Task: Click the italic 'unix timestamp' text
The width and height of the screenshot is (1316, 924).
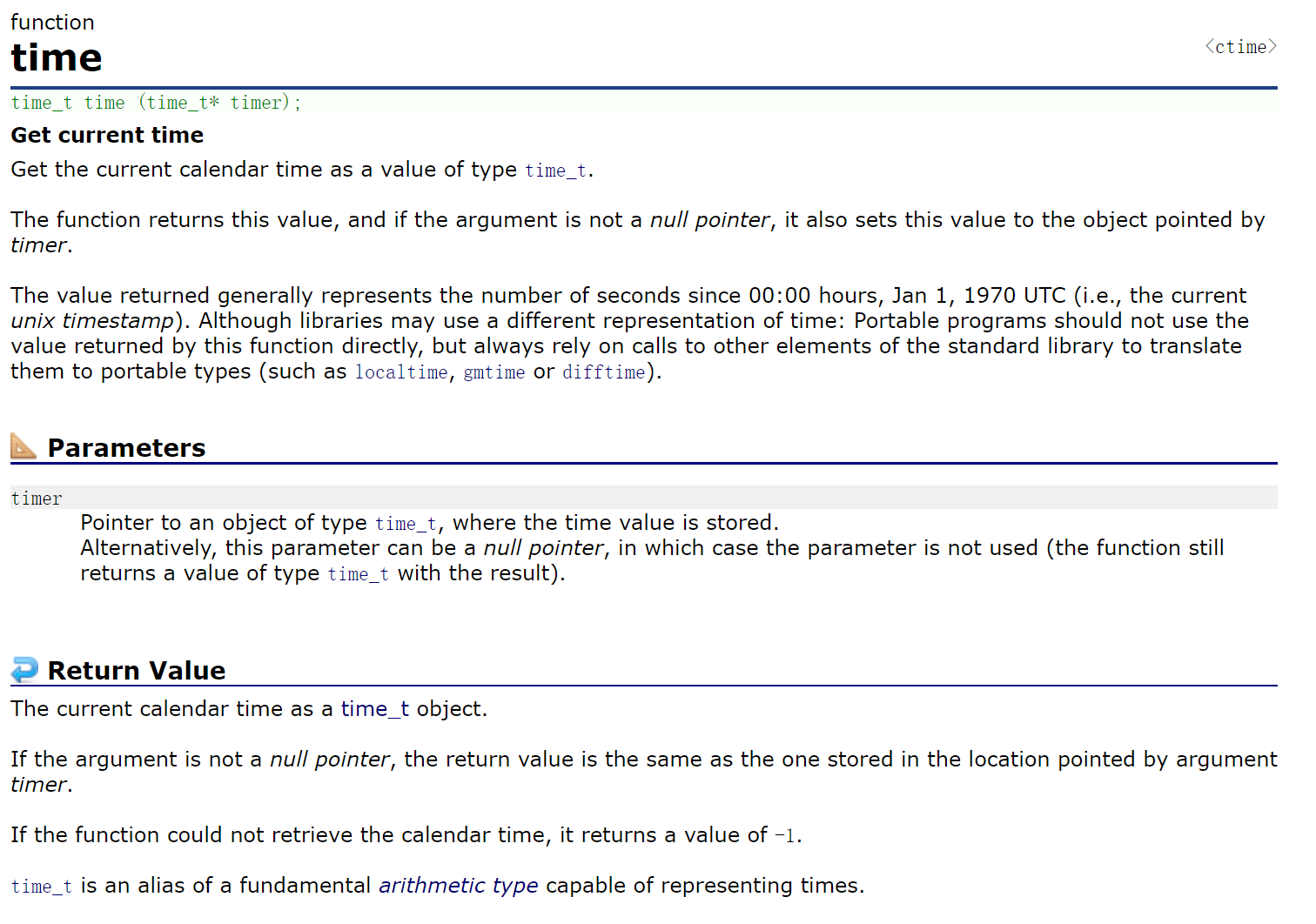Action: pyautogui.click(x=92, y=321)
